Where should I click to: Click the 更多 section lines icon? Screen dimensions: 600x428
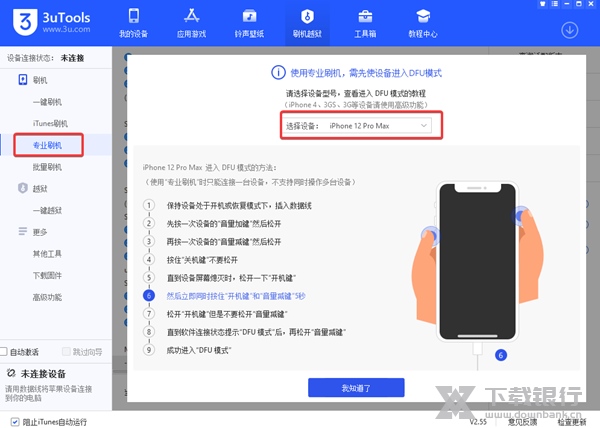(x=23, y=231)
